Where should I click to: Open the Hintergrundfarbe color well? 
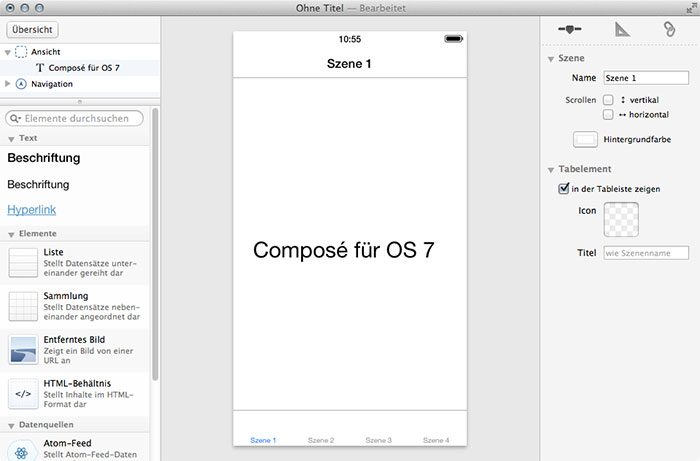tap(585, 139)
